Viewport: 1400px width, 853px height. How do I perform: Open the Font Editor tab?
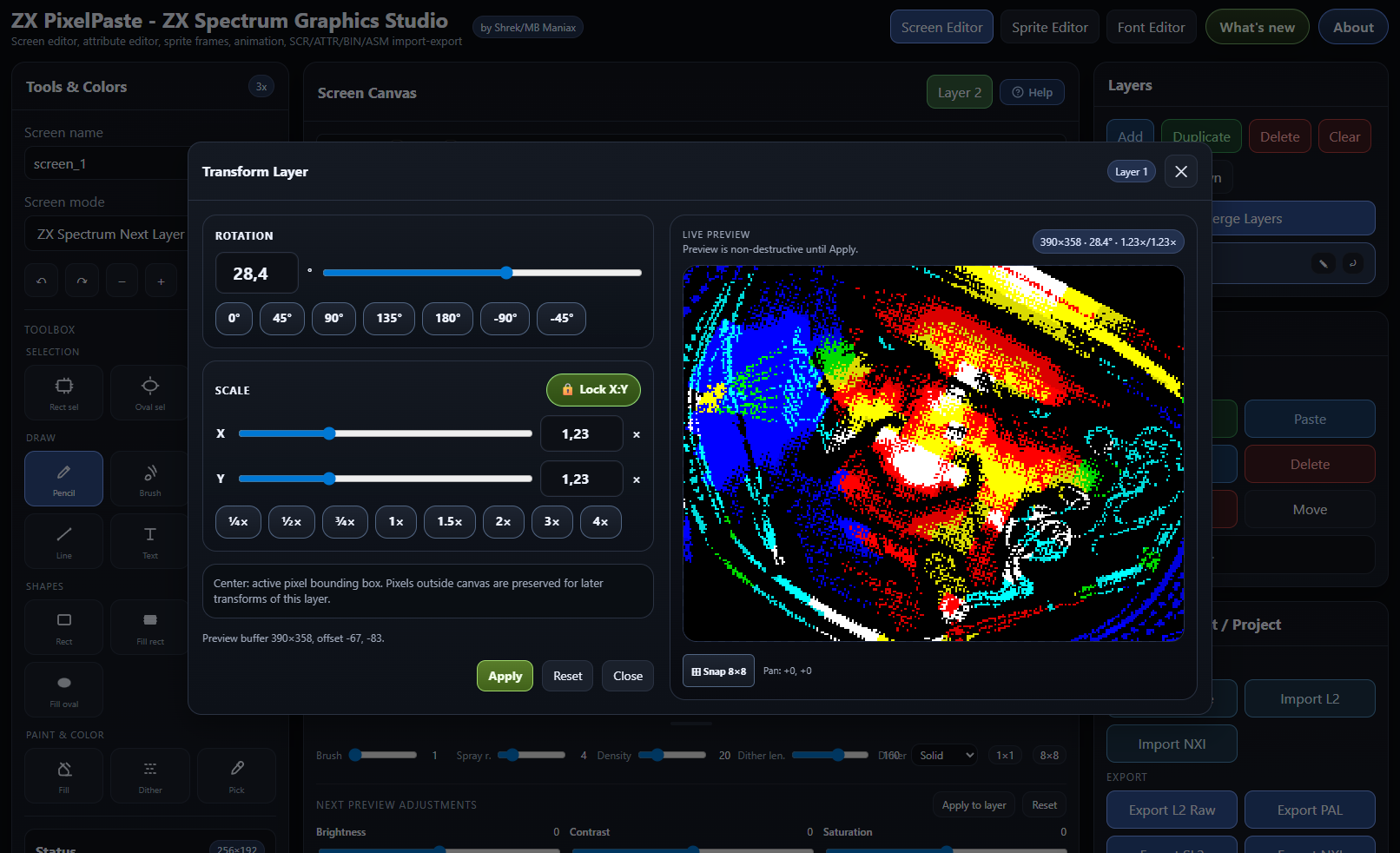1151,27
